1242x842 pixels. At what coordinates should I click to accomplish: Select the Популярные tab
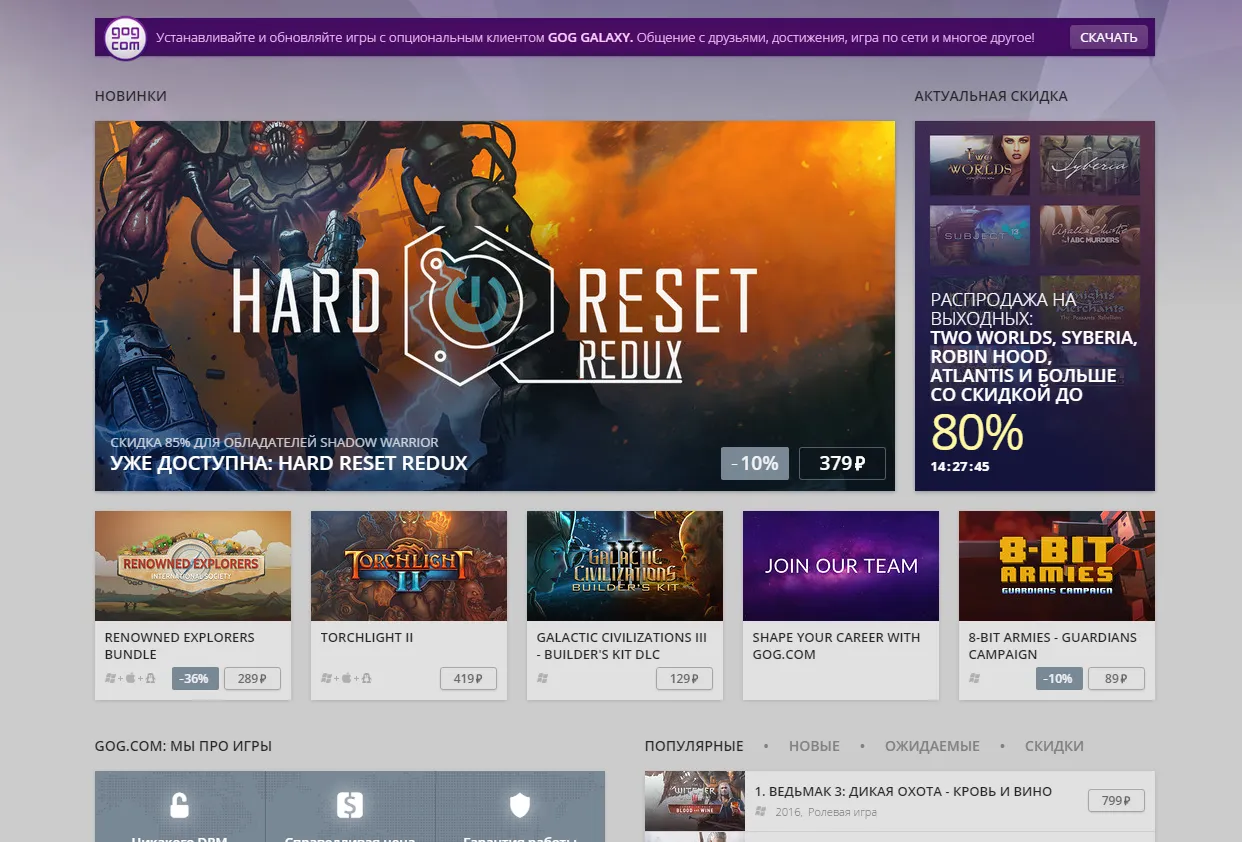coord(694,746)
